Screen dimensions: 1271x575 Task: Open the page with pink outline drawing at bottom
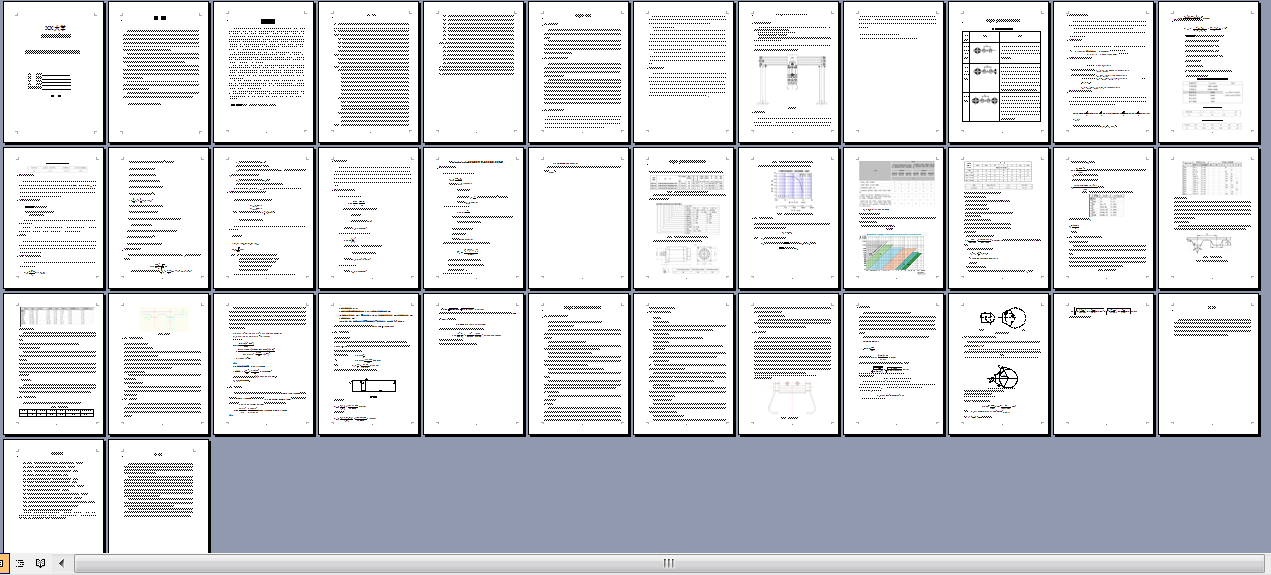788,364
